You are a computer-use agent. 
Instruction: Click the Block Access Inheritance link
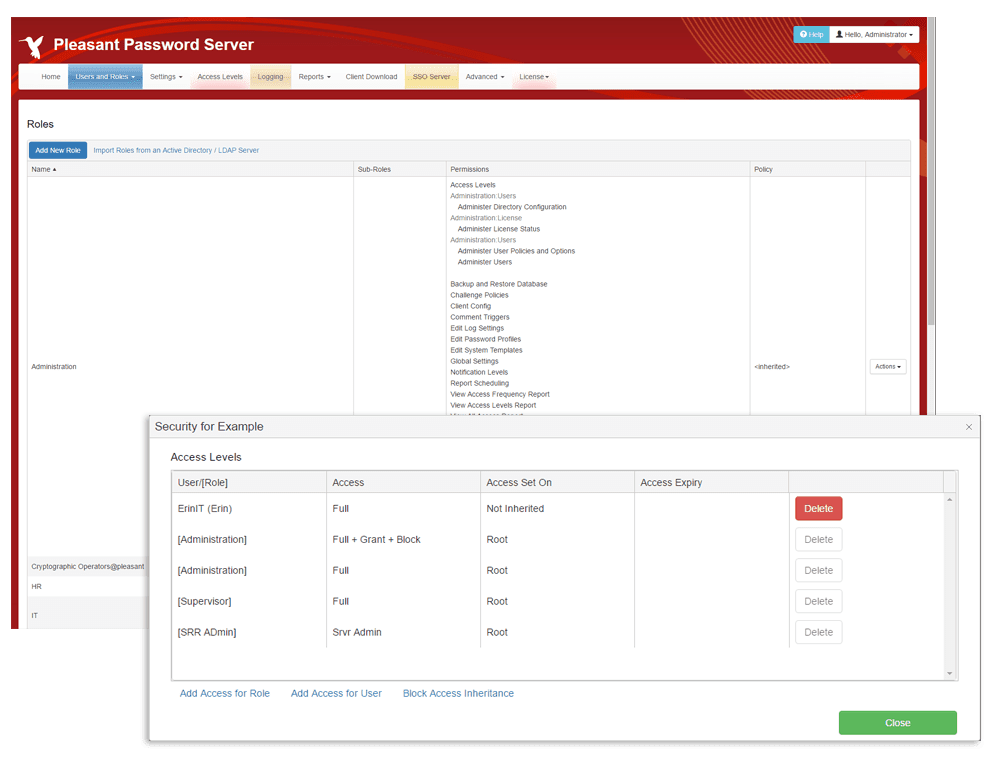pyautogui.click(x=458, y=694)
